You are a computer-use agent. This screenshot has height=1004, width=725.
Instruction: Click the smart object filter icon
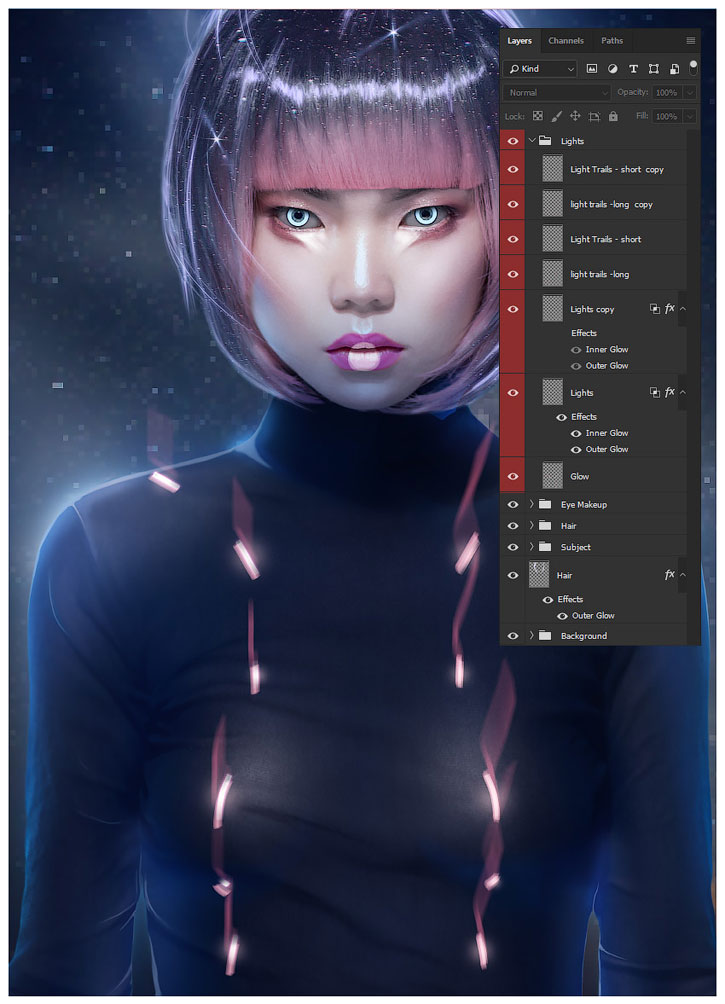pyautogui.click(x=674, y=69)
